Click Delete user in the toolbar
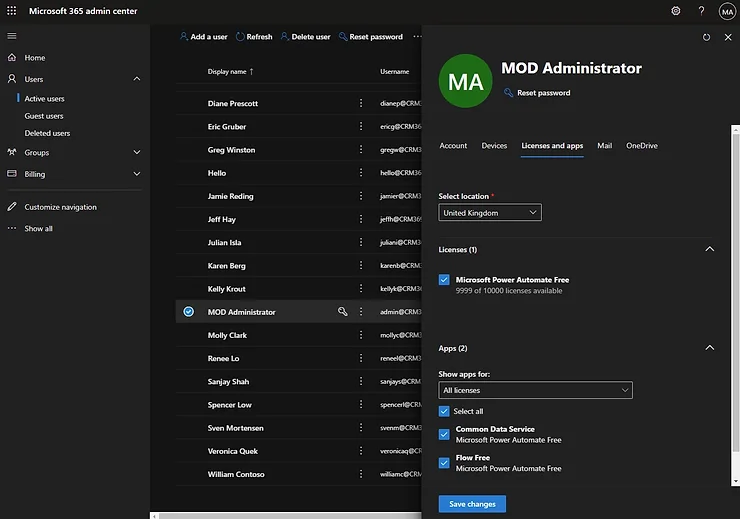Screen dimensions: 740x519 [x=305, y=36]
